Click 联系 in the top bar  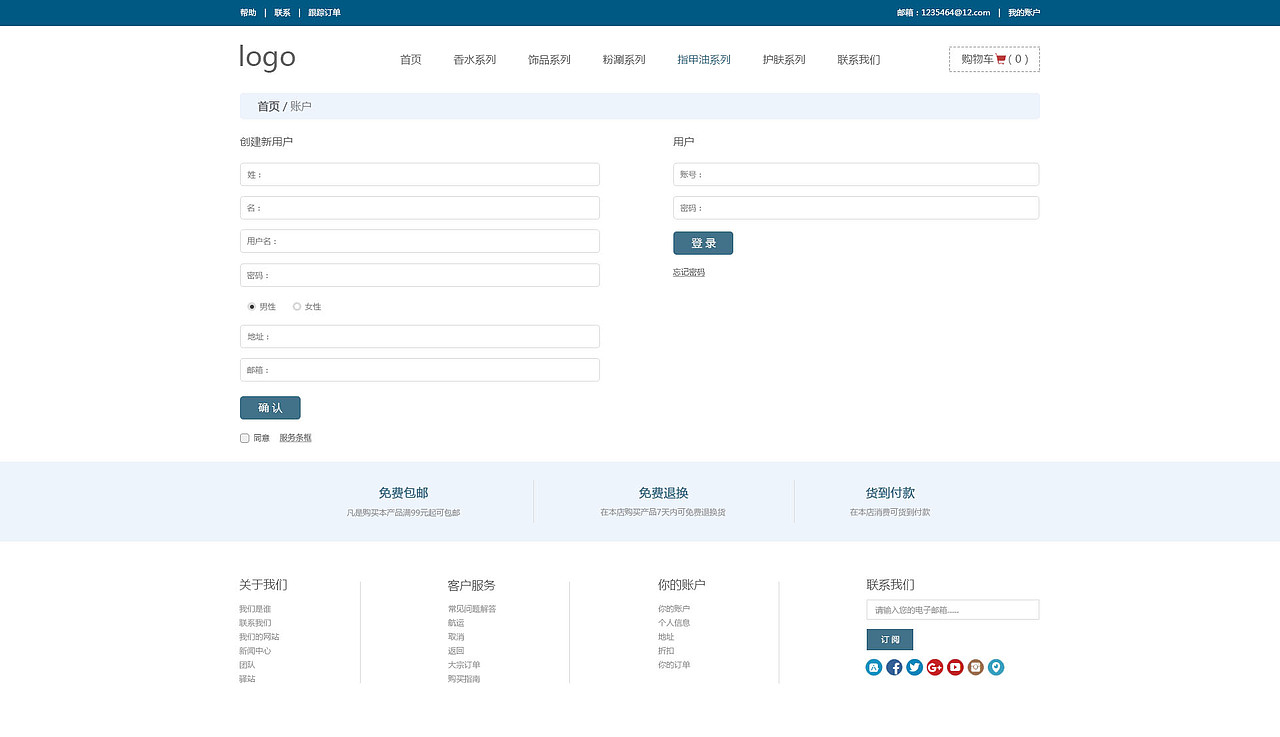pos(282,13)
